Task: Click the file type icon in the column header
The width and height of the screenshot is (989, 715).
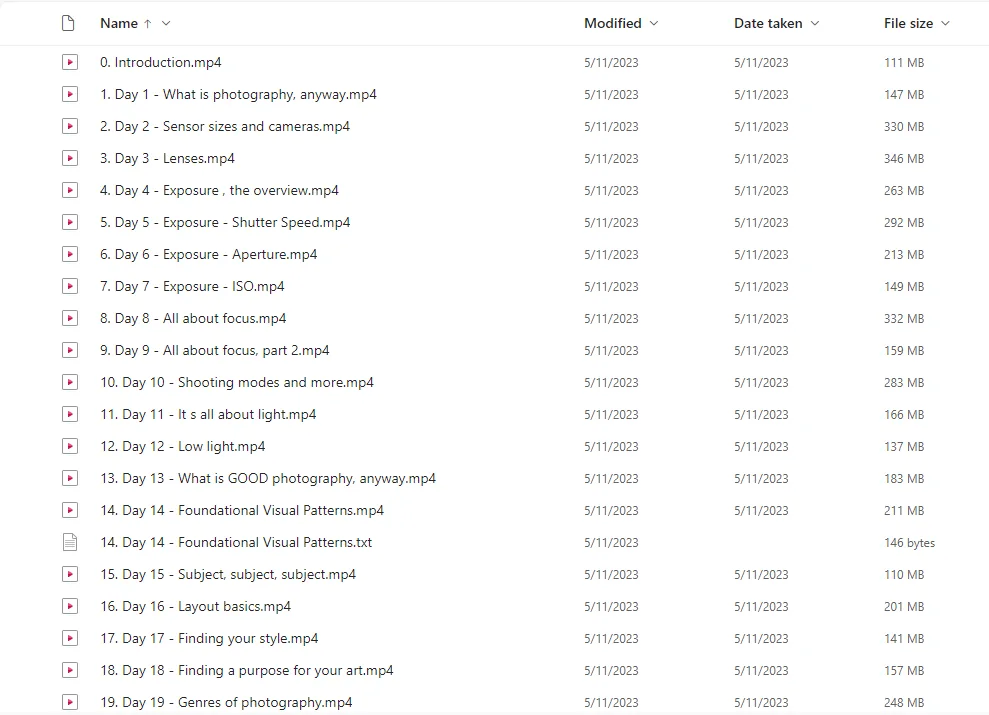Action: (x=69, y=23)
